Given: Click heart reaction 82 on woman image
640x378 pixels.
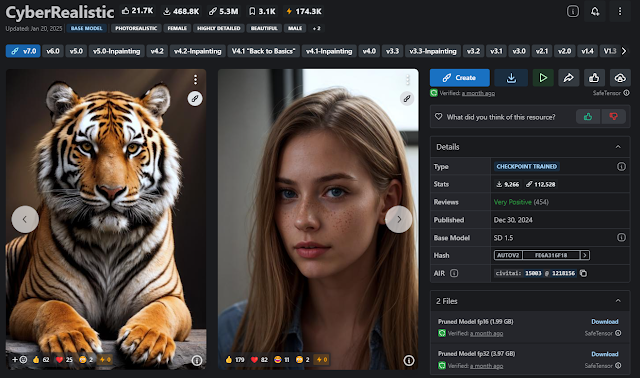Looking at the screenshot, I should coord(260,360).
